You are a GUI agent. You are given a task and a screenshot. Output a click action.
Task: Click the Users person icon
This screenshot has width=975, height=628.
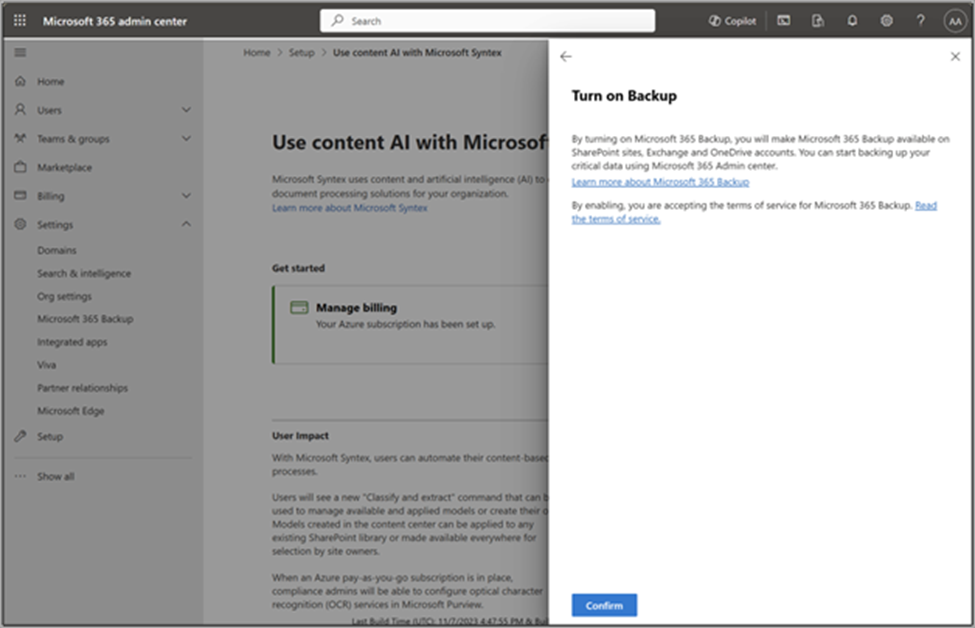21,109
